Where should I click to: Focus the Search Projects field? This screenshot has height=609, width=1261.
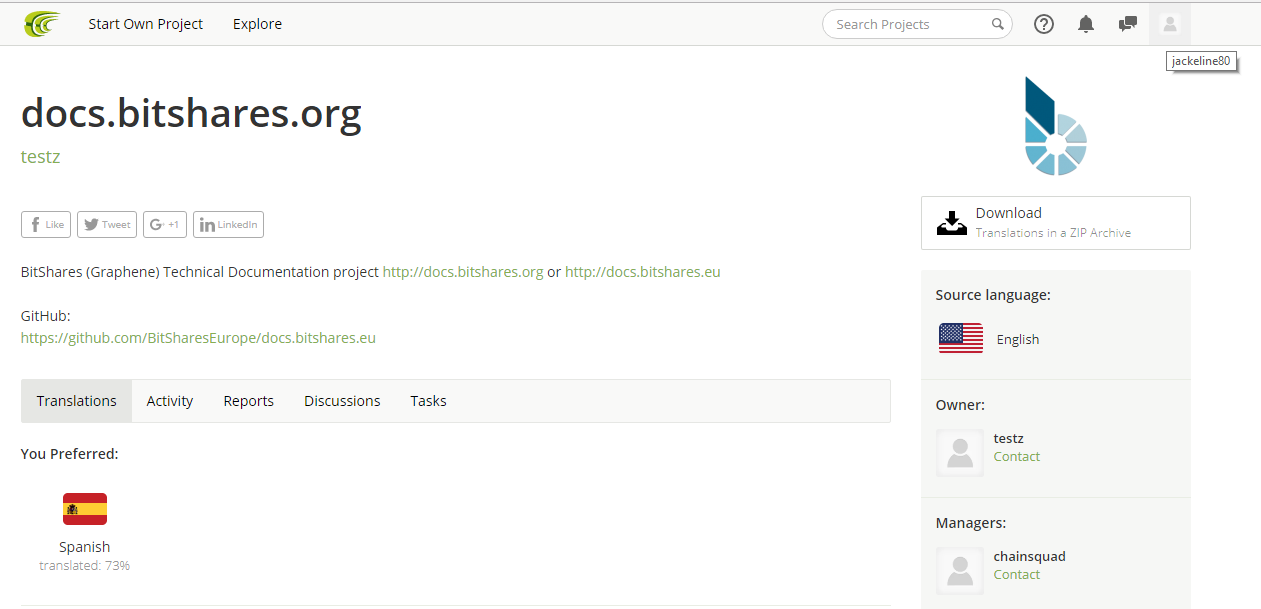click(x=917, y=24)
